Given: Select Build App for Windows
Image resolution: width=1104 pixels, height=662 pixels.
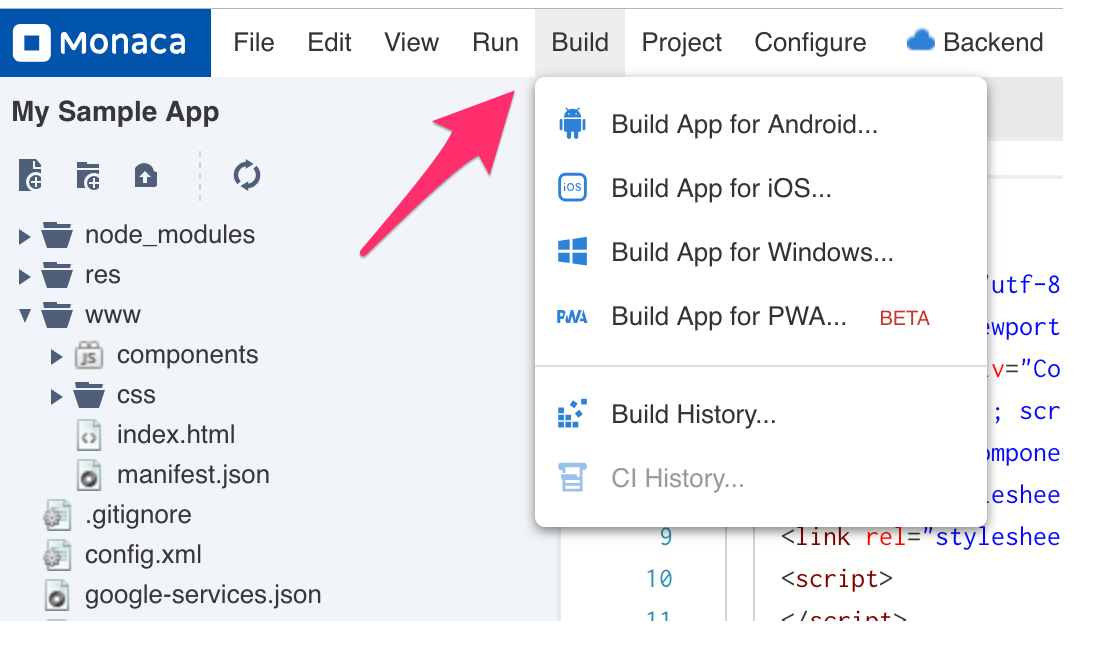Looking at the screenshot, I should tap(760, 252).
